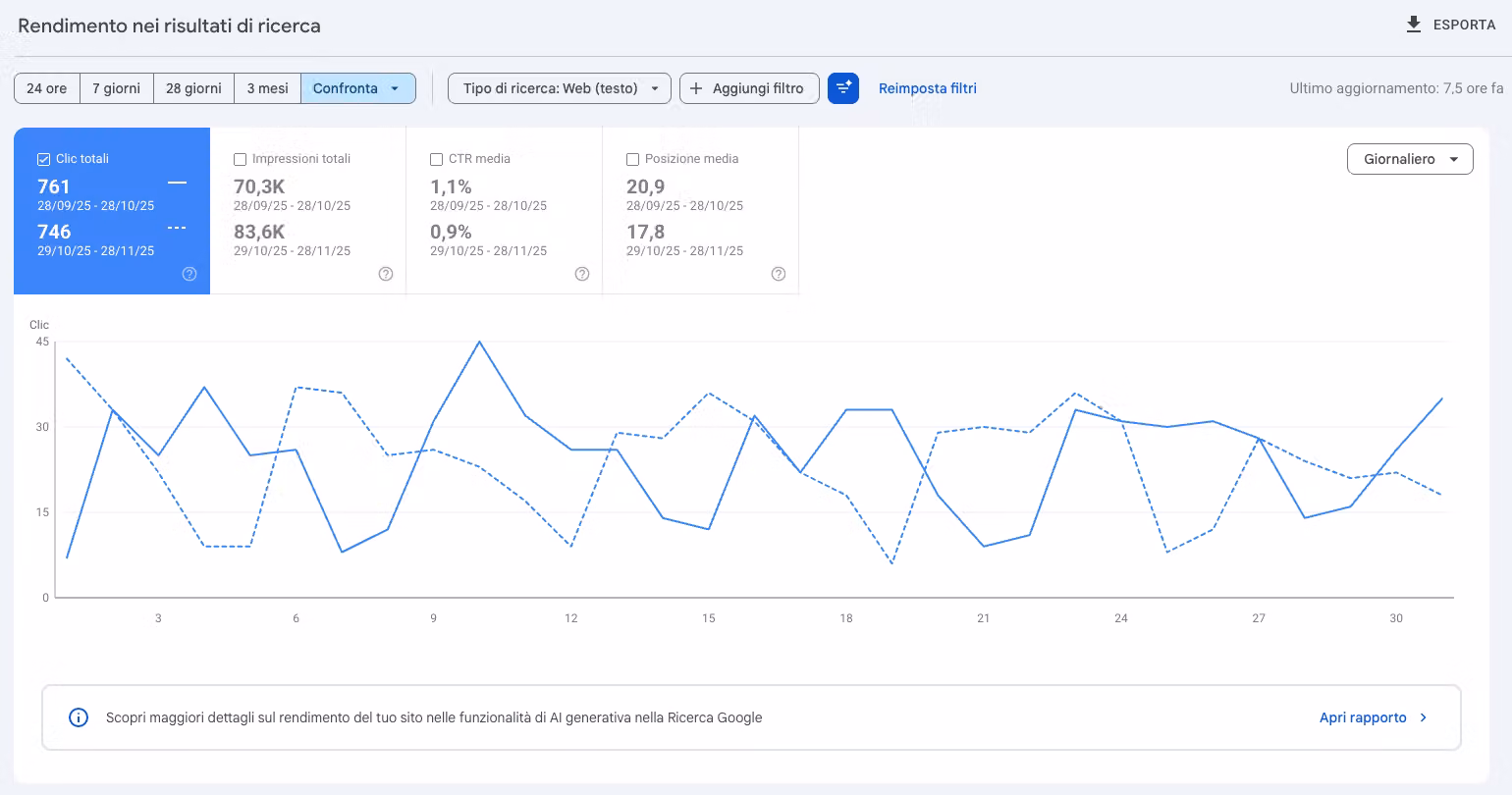Open Tipo di ricerca: Web (testo) dropdown
The image size is (1512, 795).
coord(560,88)
